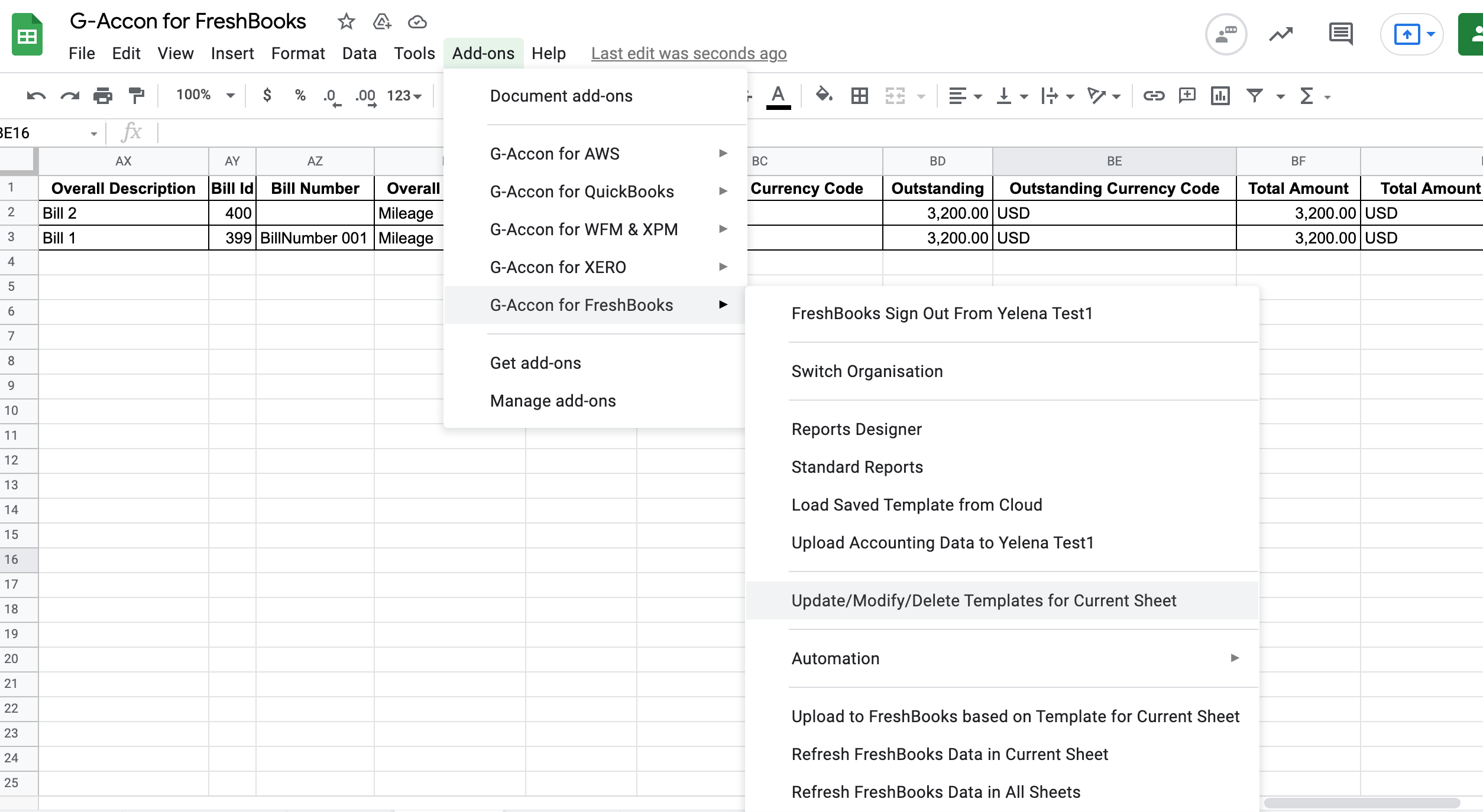Open the text color picker
The height and width of the screenshot is (812, 1483).
point(778,96)
